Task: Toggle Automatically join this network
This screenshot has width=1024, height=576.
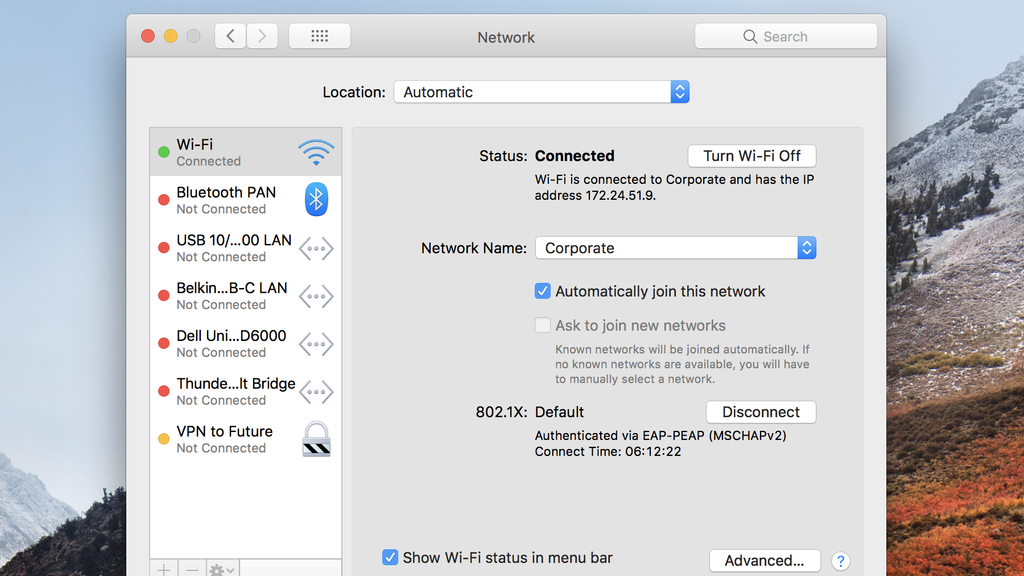Action: click(543, 291)
